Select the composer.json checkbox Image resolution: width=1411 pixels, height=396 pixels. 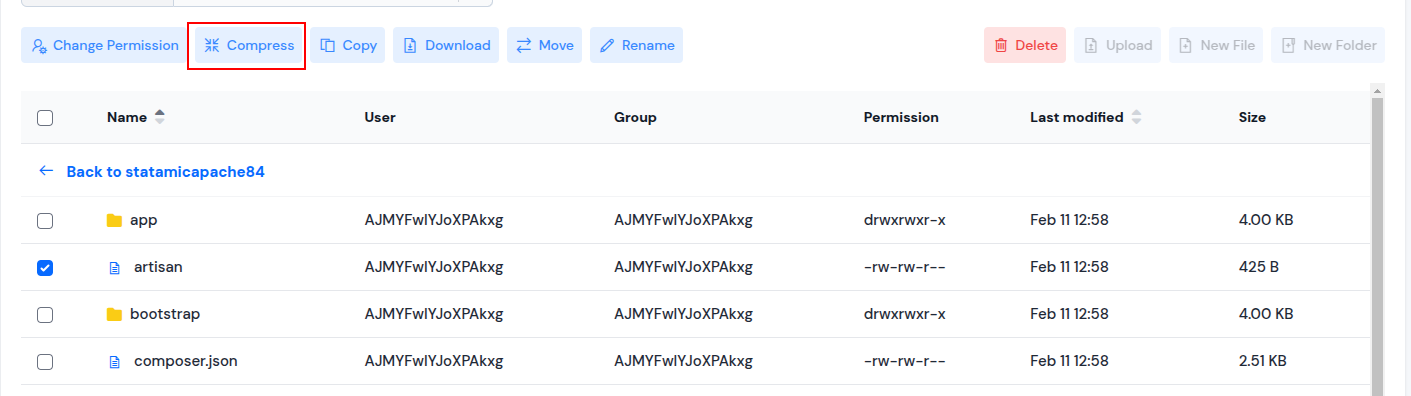(x=45, y=361)
